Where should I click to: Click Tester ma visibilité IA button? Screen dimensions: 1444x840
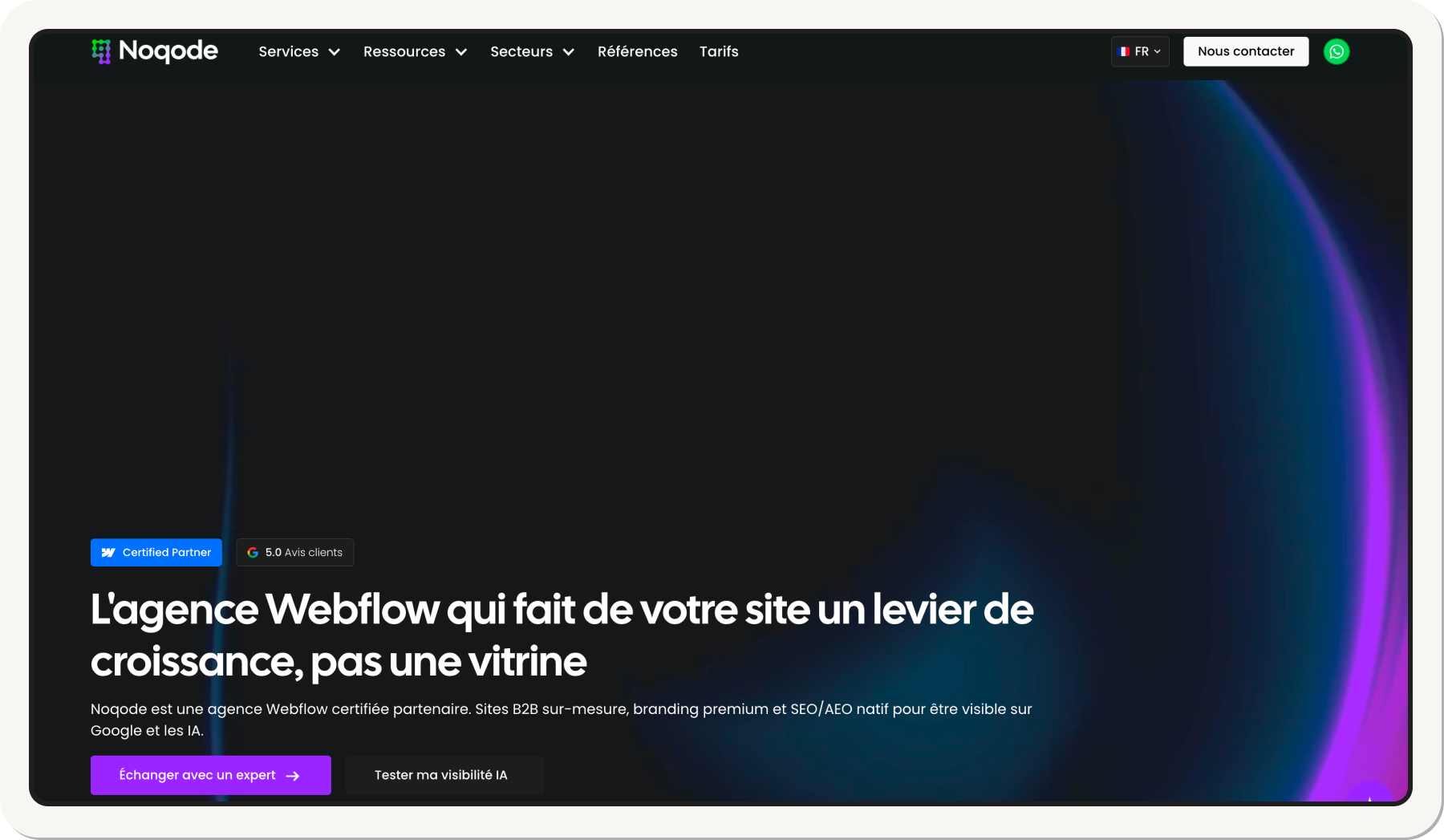pyautogui.click(x=444, y=775)
